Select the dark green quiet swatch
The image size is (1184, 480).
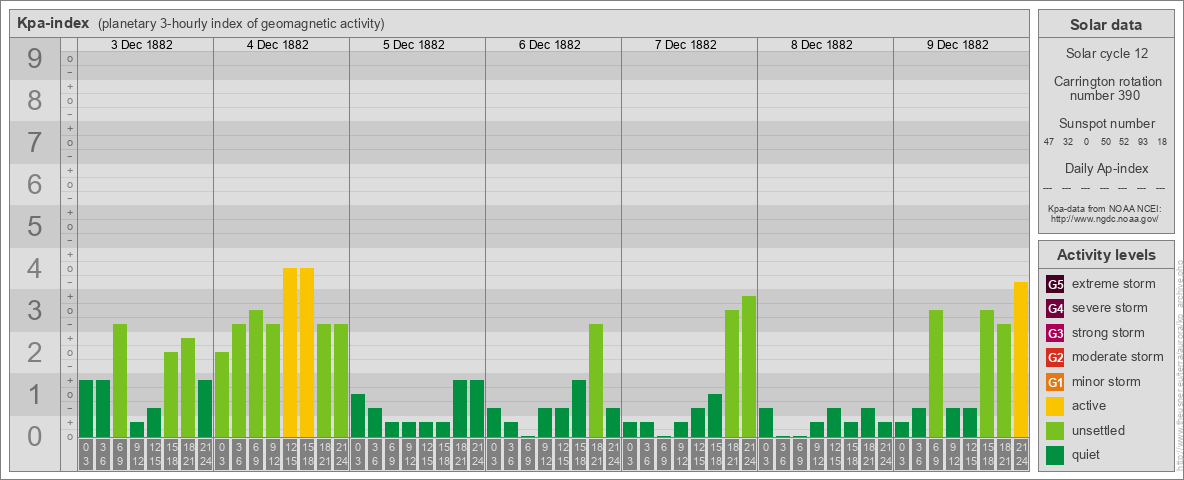1055,454
